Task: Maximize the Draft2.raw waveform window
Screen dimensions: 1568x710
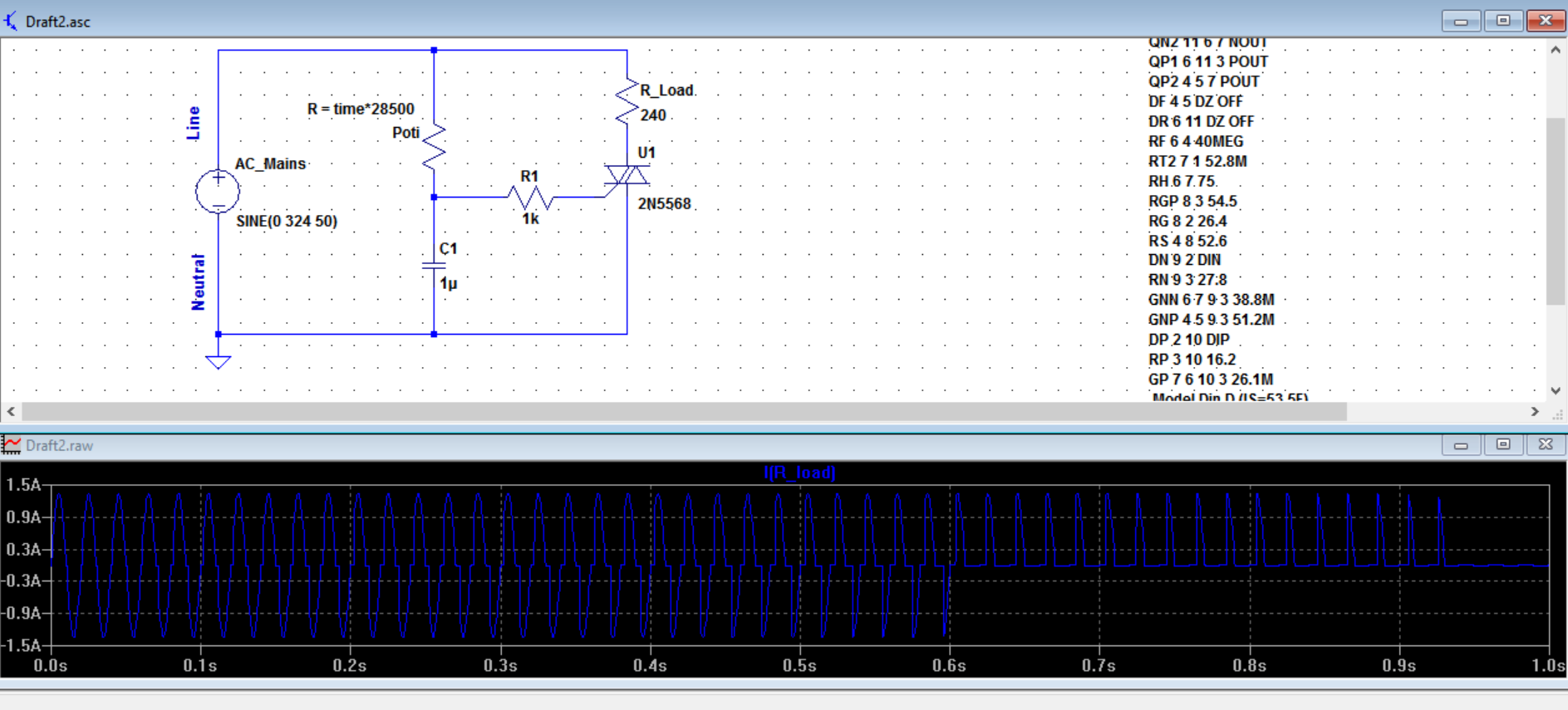Action: tap(1503, 445)
